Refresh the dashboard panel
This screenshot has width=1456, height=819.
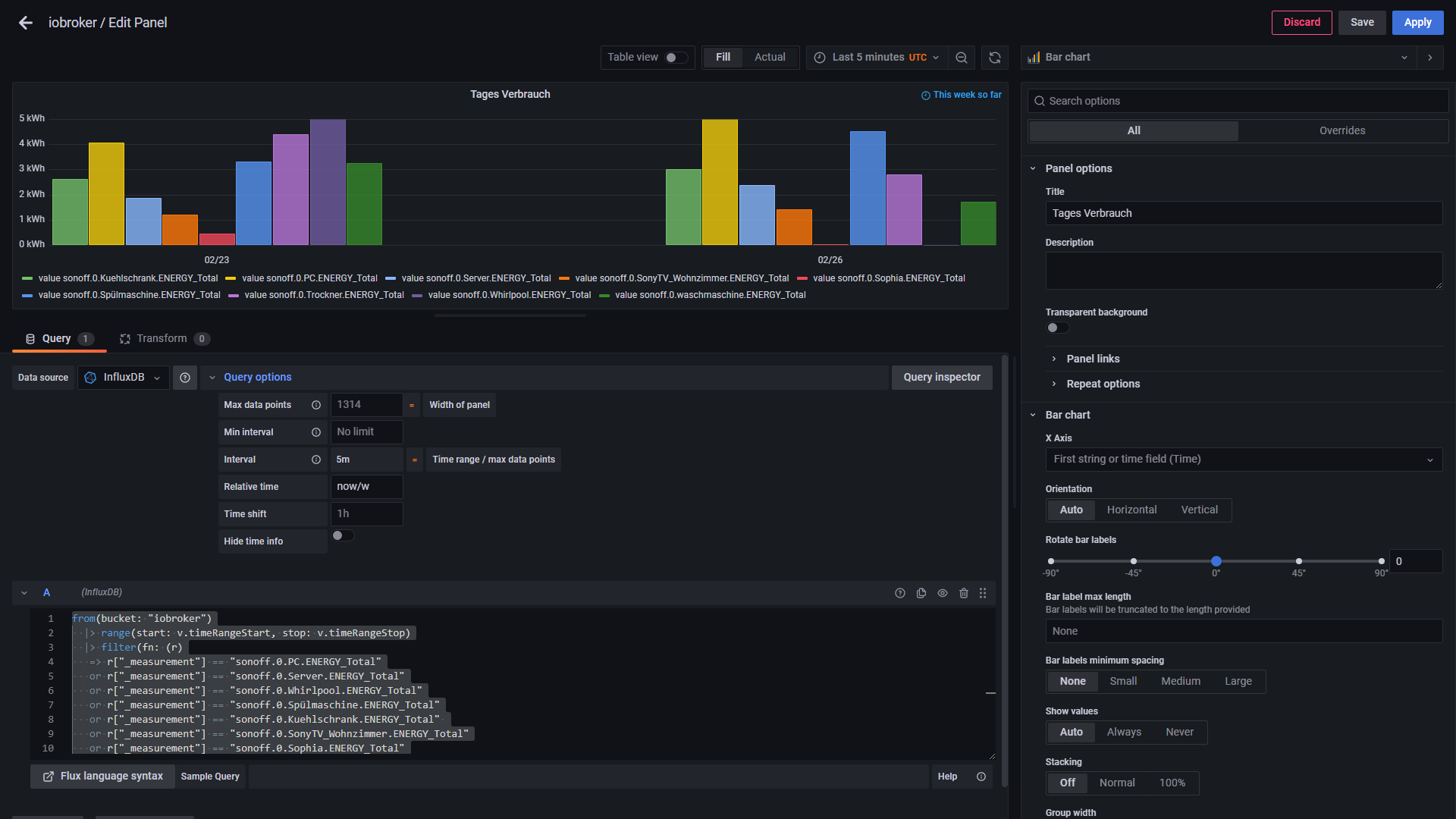(x=995, y=58)
